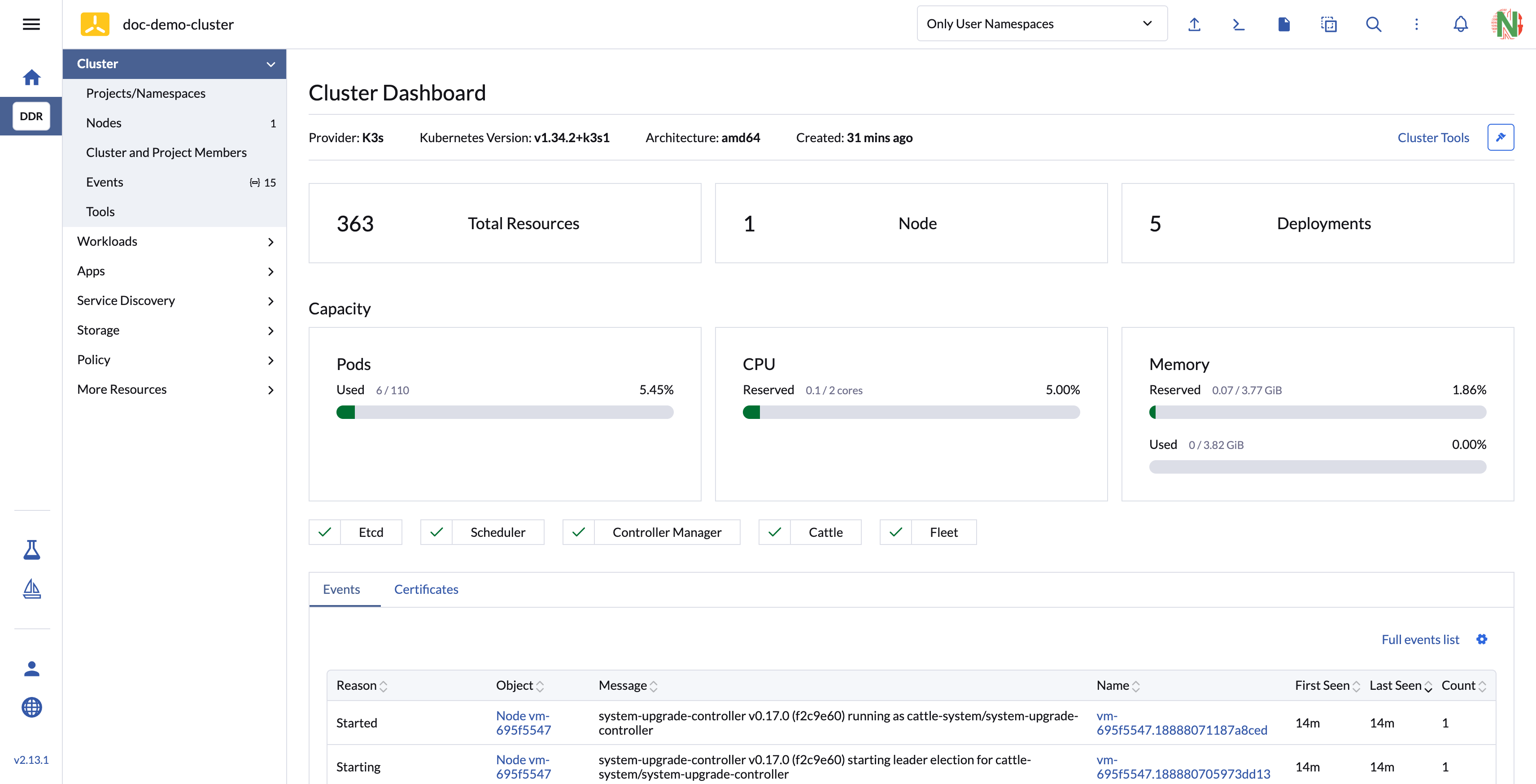Open the notifications bell
1536x784 pixels.
pos(1460,25)
